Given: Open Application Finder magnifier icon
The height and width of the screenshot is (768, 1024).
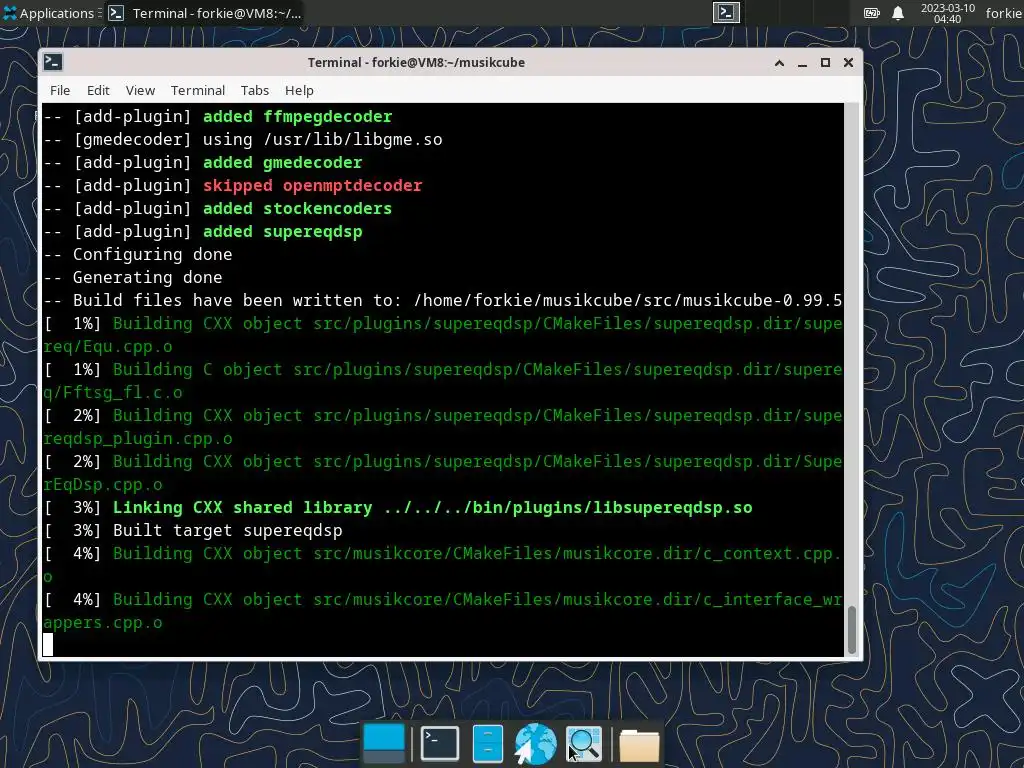Looking at the screenshot, I should pyautogui.click(x=584, y=744).
